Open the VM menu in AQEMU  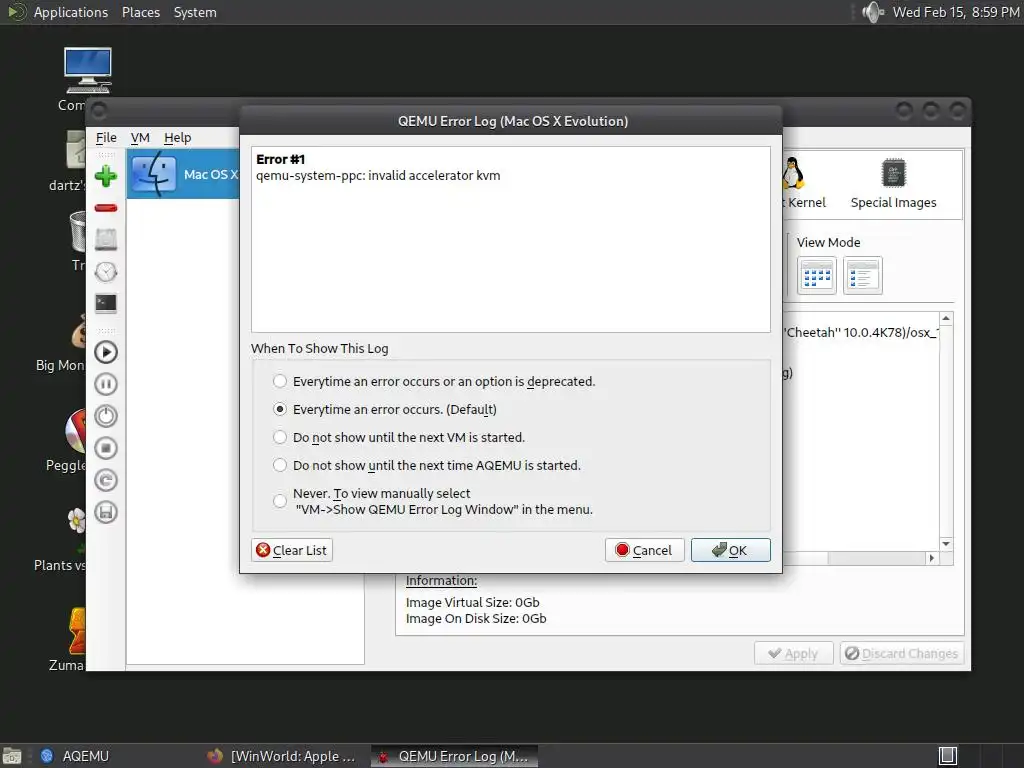[x=140, y=138]
